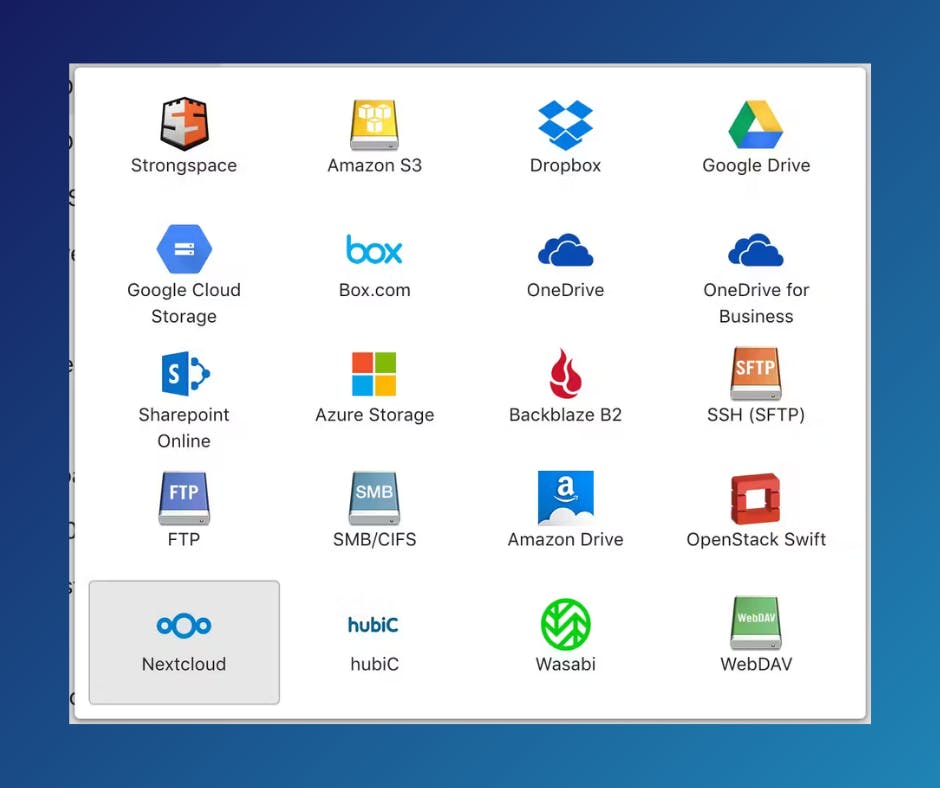Viewport: 940px width, 788px height.
Task: Click the "Strongspace" label
Action: tap(184, 166)
